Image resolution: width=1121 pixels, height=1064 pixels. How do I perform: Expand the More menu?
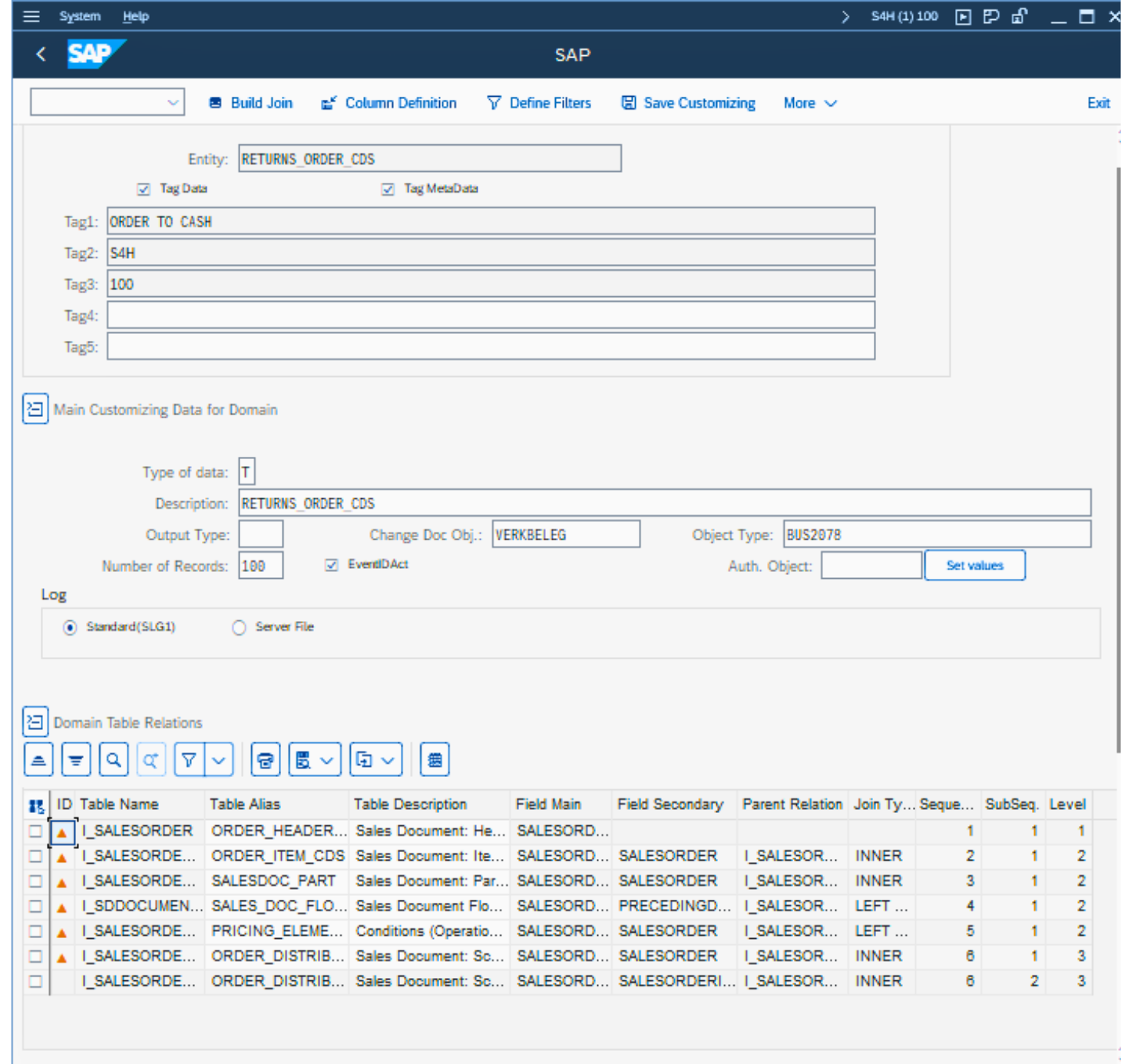(x=809, y=103)
